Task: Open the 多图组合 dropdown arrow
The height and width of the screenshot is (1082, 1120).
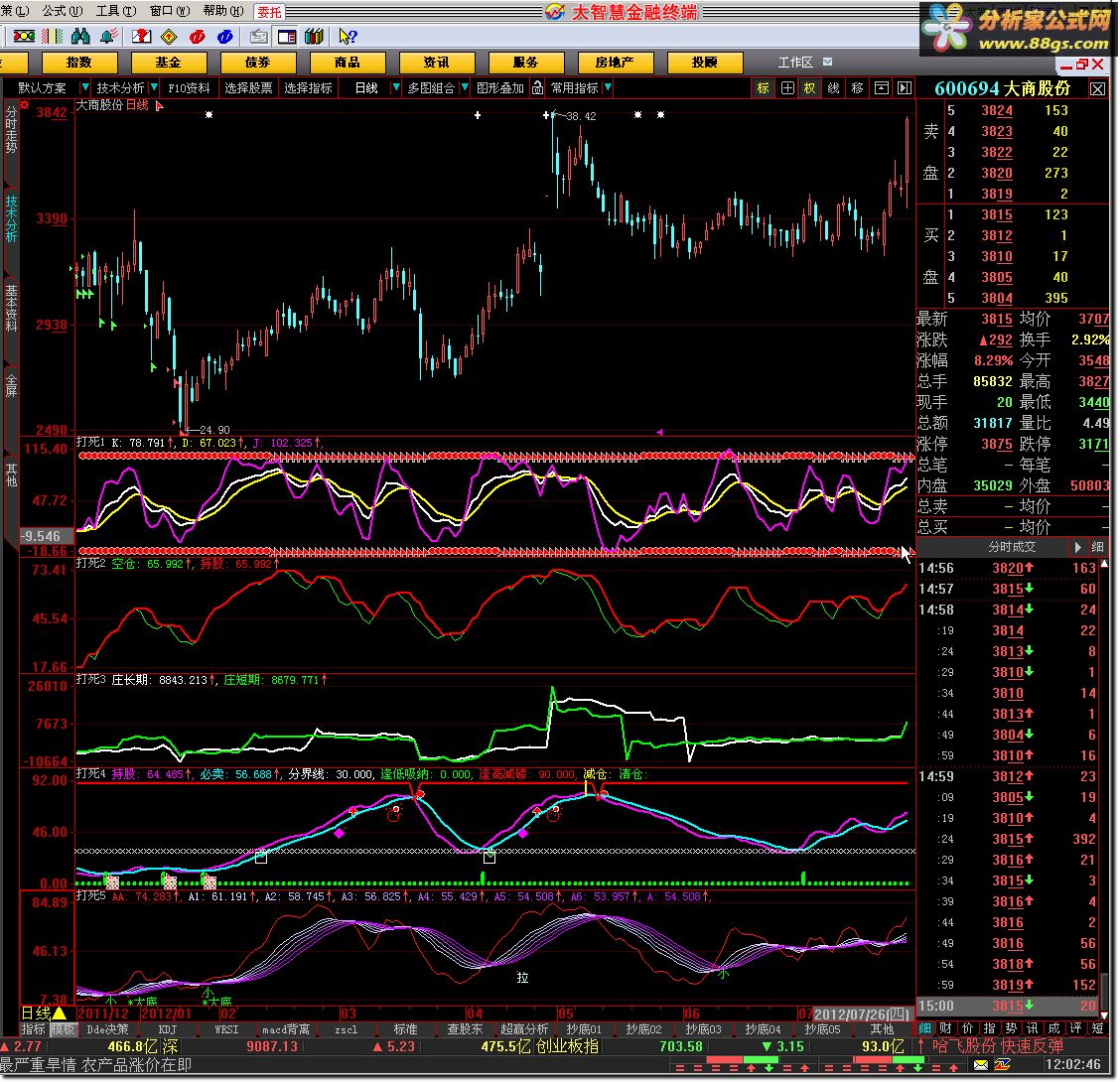Action: 465,87
